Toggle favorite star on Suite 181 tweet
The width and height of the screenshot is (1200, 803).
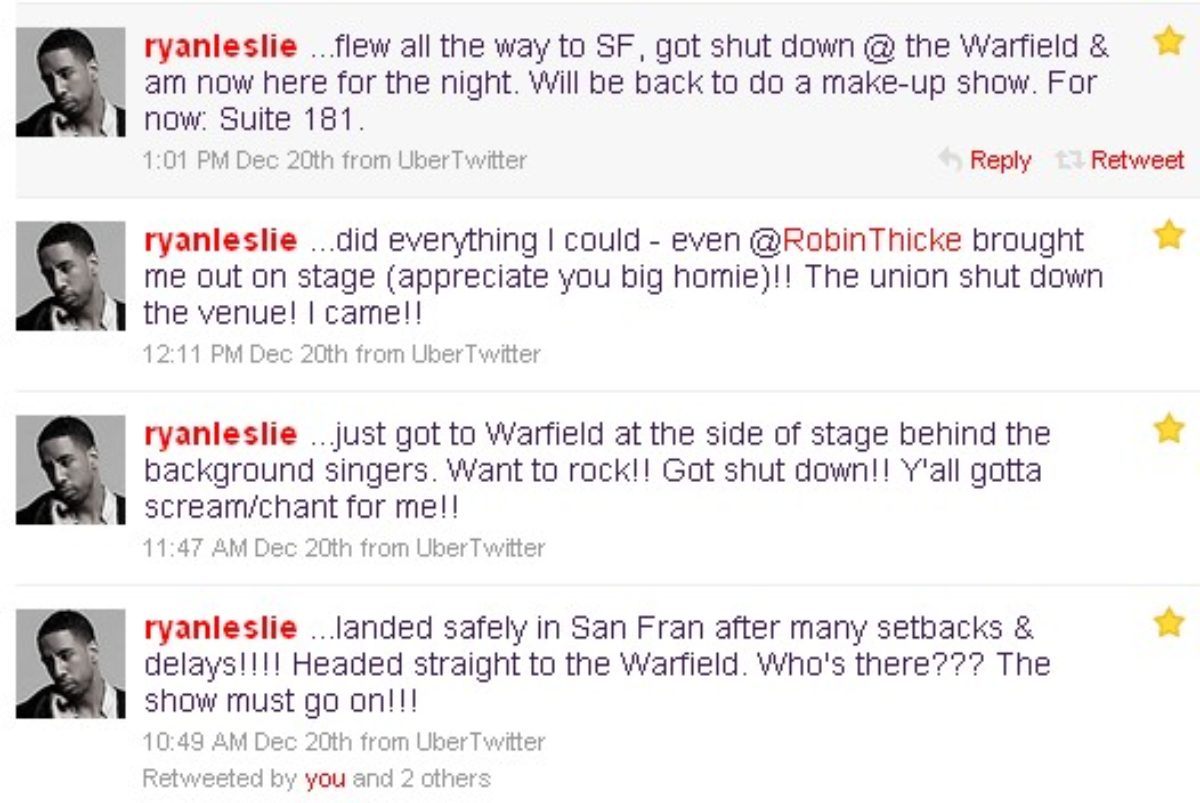[1168, 42]
